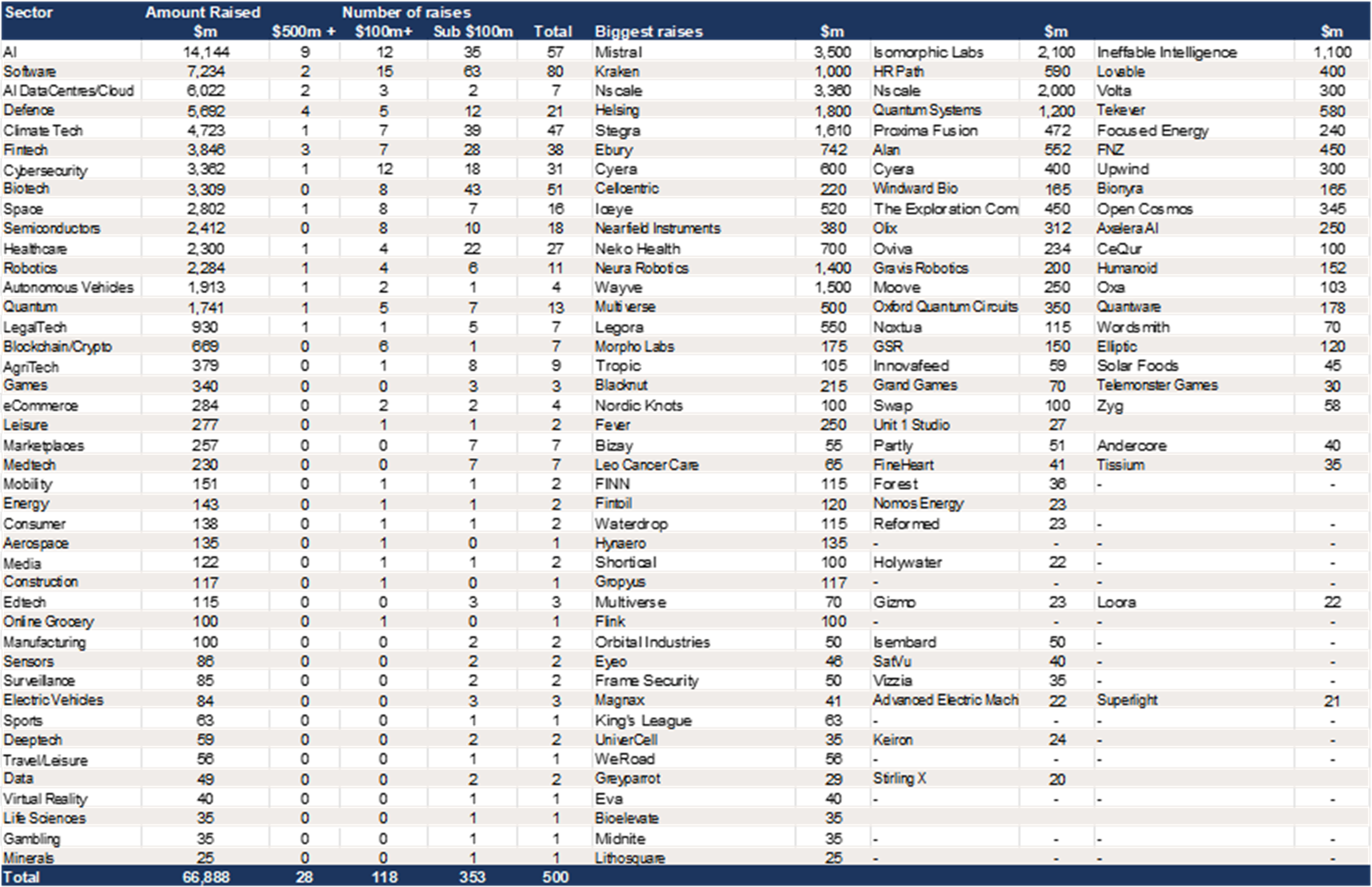Select the 'Hynaero' cell
This screenshot has width=1372, height=887.
point(620,543)
